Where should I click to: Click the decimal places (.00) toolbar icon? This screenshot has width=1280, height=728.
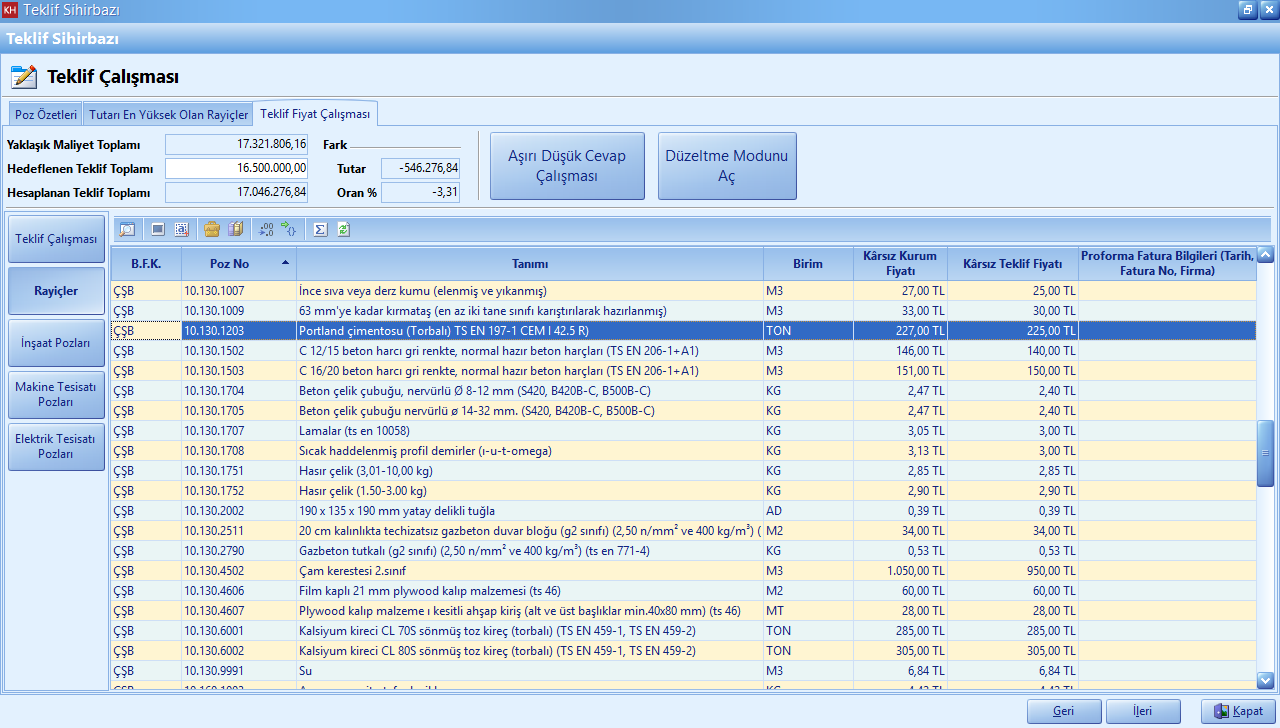click(x=266, y=229)
